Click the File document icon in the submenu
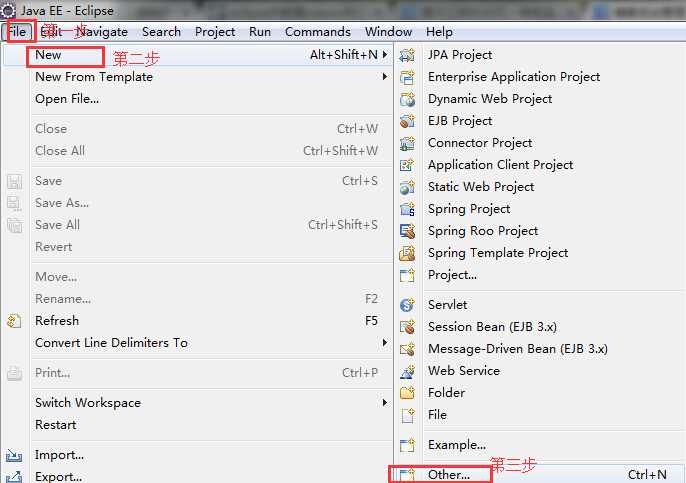 pyautogui.click(x=407, y=415)
